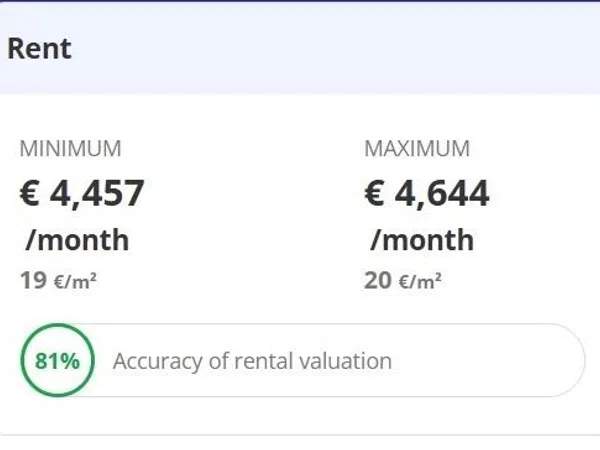Click /month text under the maximum price
600x450 pixels.
click(x=422, y=240)
